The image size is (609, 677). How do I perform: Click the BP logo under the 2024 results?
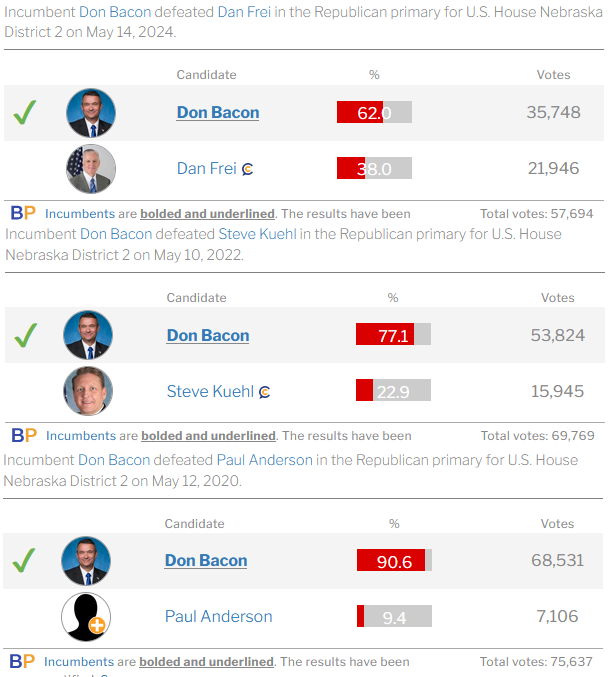click(23, 213)
